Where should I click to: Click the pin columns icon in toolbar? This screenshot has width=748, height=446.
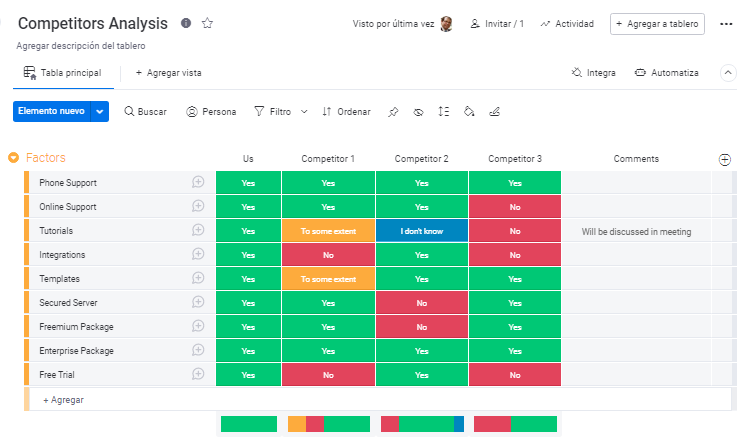pyautogui.click(x=393, y=112)
